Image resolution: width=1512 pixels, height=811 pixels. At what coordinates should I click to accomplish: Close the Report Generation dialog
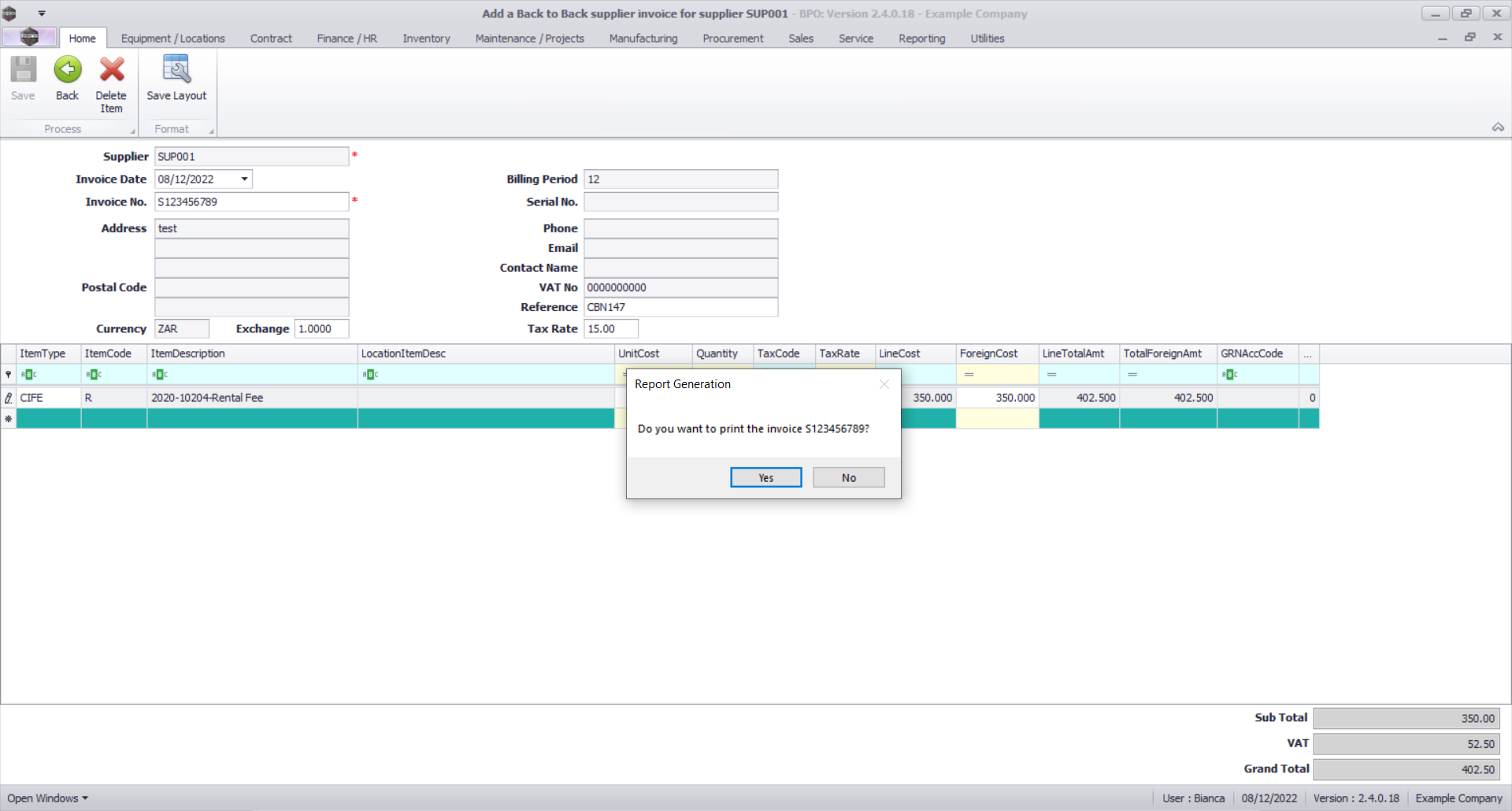884,384
